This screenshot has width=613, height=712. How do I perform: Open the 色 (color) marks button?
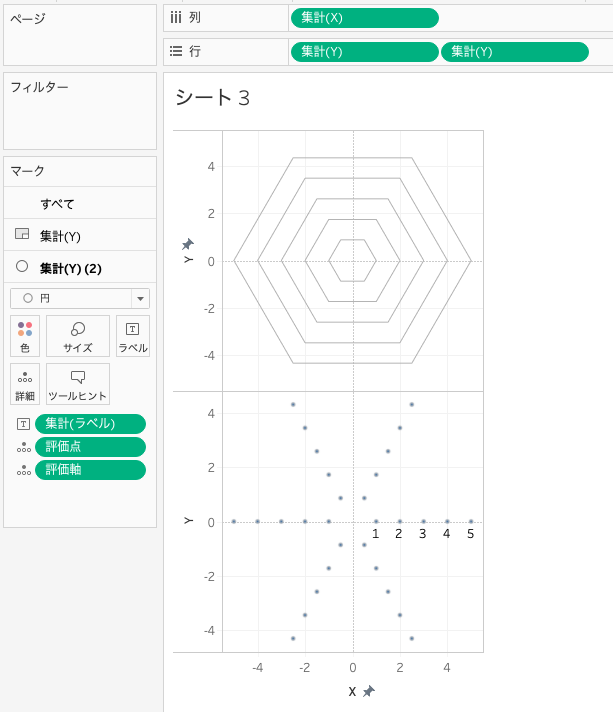coord(25,336)
